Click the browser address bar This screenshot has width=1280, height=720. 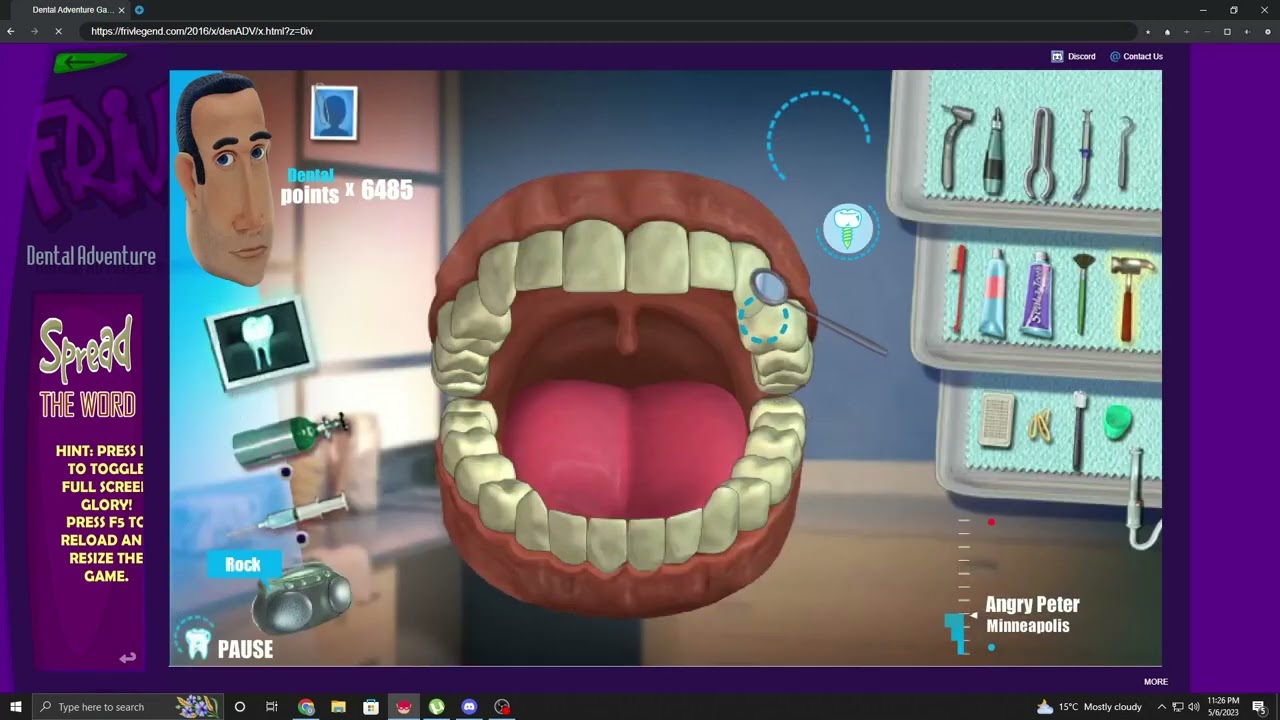pyautogui.click(x=610, y=31)
